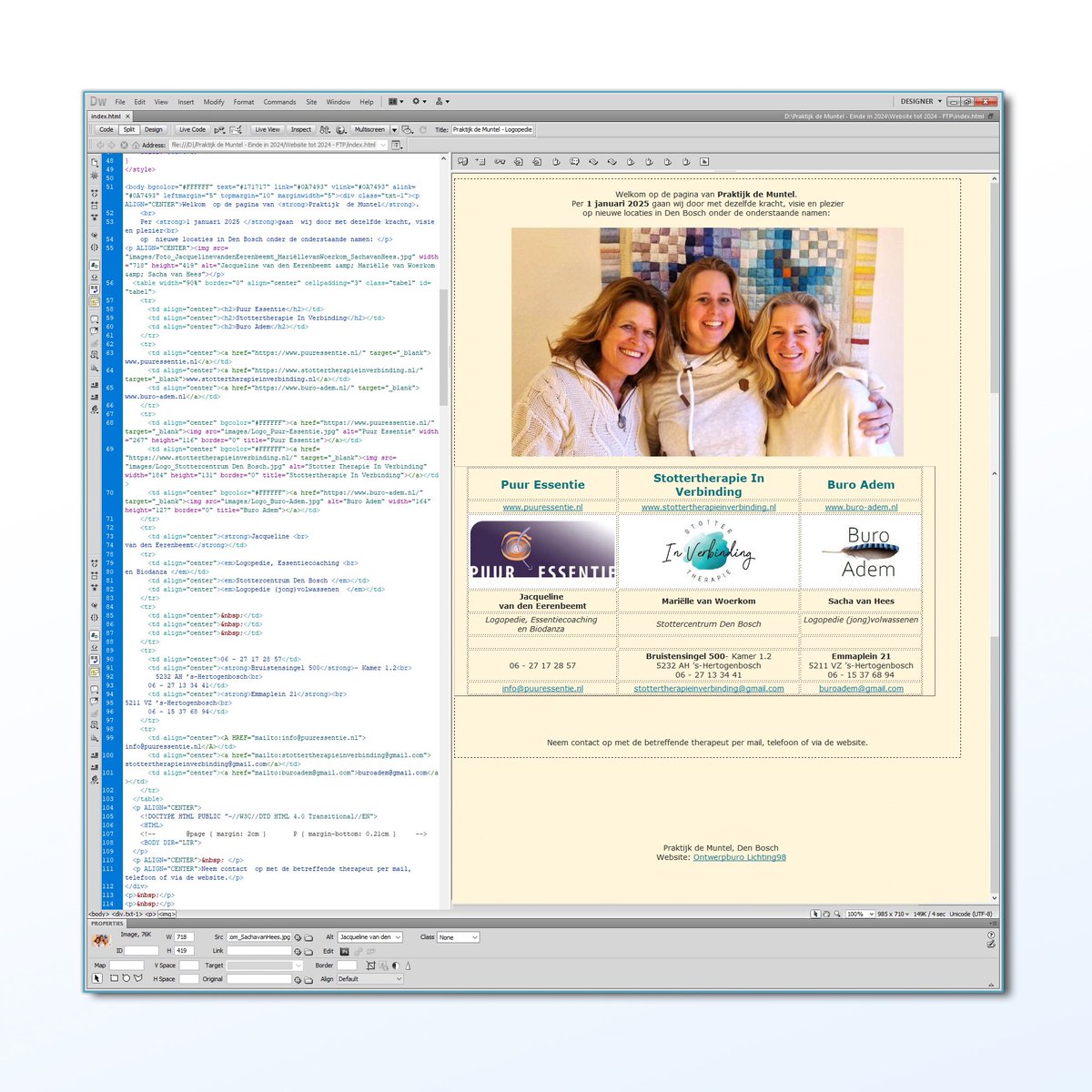The width and height of the screenshot is (1092, 1092).
Task: Click the Visual aids icon
Action: (409, 129)
